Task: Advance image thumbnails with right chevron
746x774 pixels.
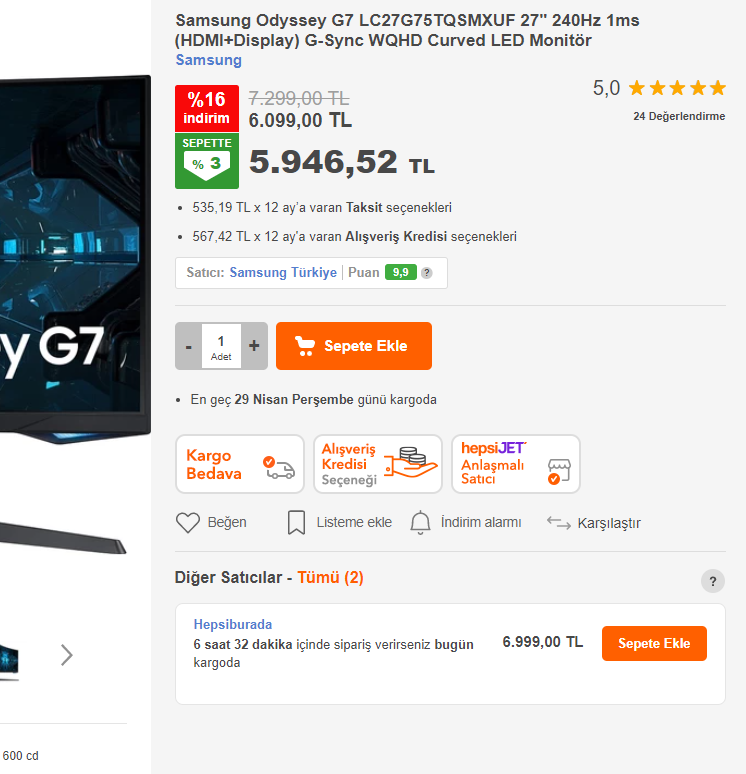Action: 67,655
